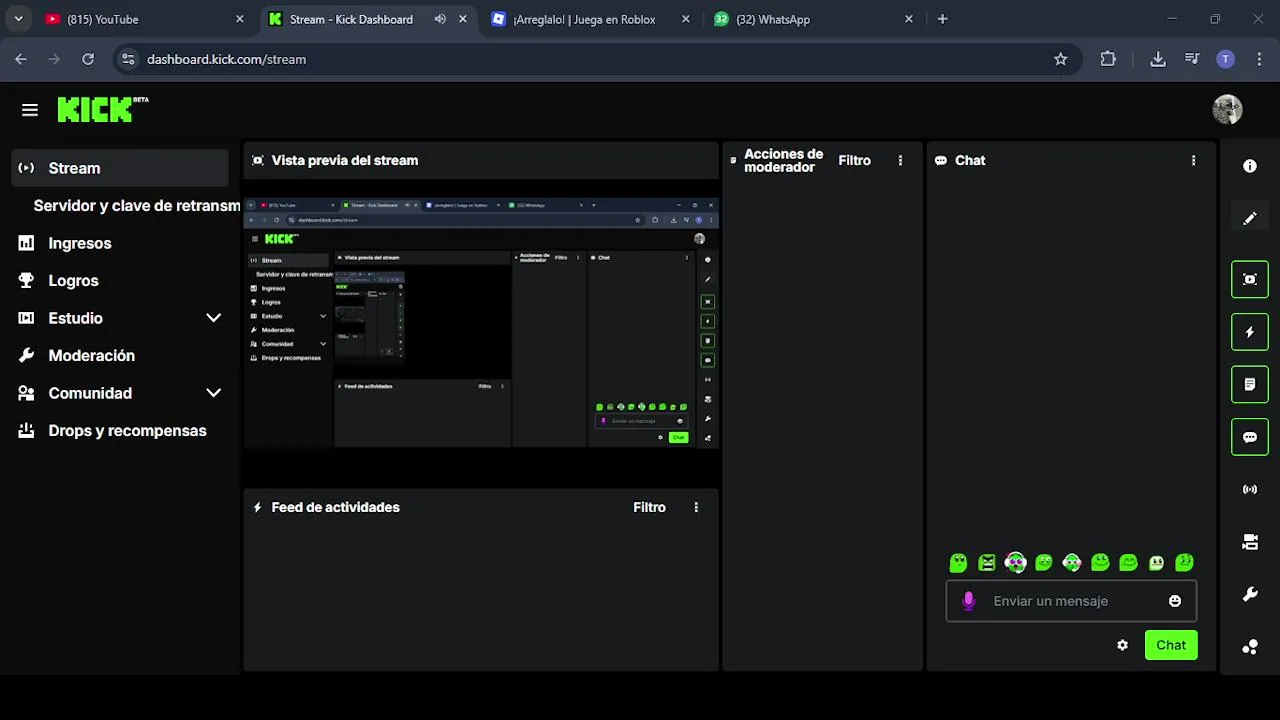
Task: Send message with green Chat button
Action: coord(1171,645)
